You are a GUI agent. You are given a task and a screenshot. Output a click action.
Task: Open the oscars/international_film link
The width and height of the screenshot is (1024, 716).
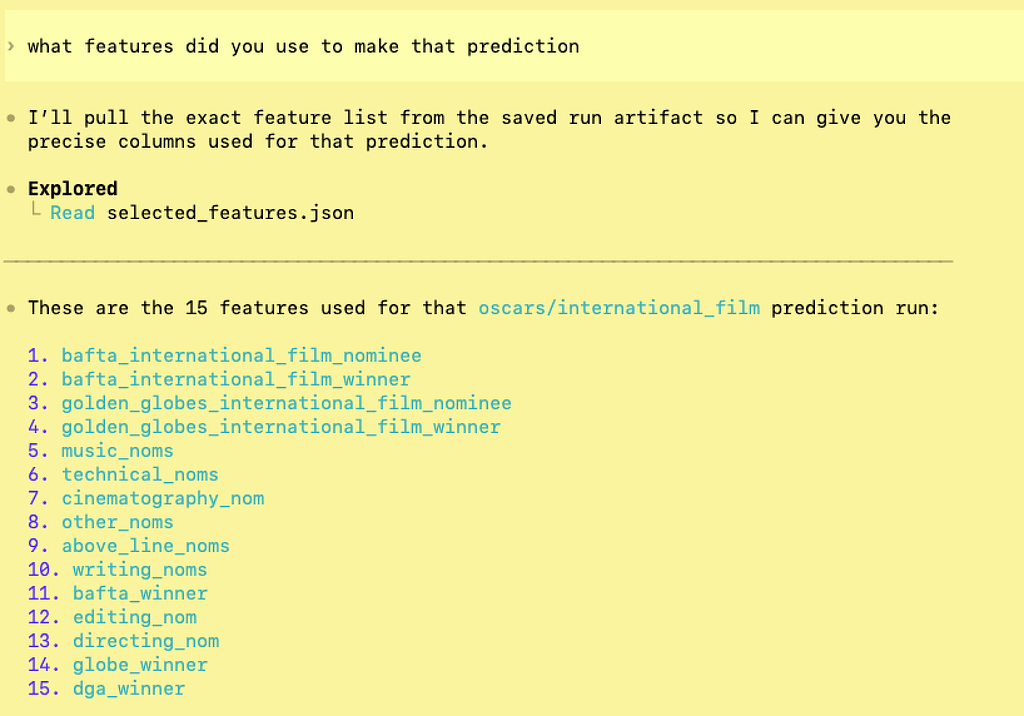coord(619,308)
